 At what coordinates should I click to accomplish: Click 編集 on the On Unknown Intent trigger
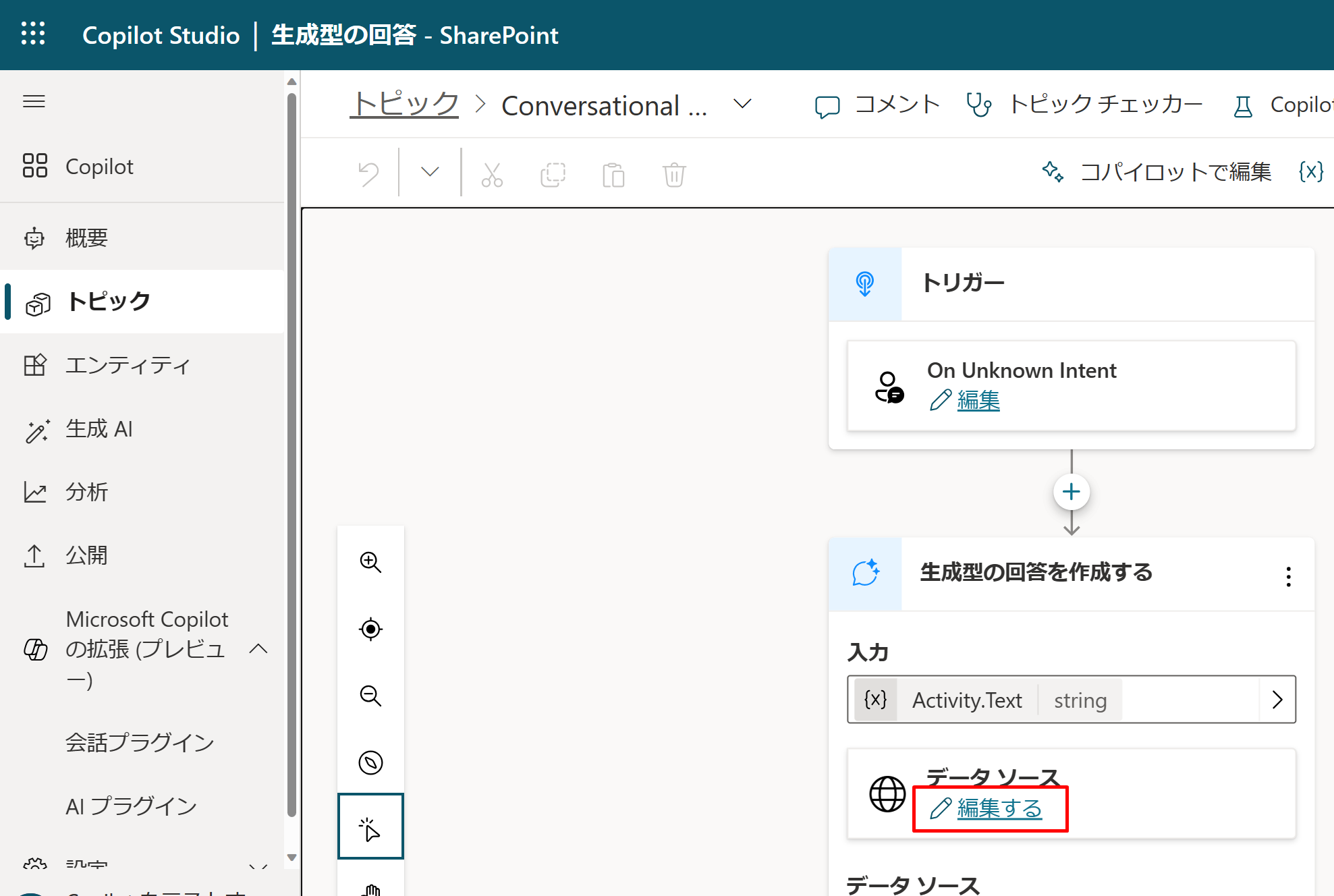pyautogui.click(x=978, y=400)
